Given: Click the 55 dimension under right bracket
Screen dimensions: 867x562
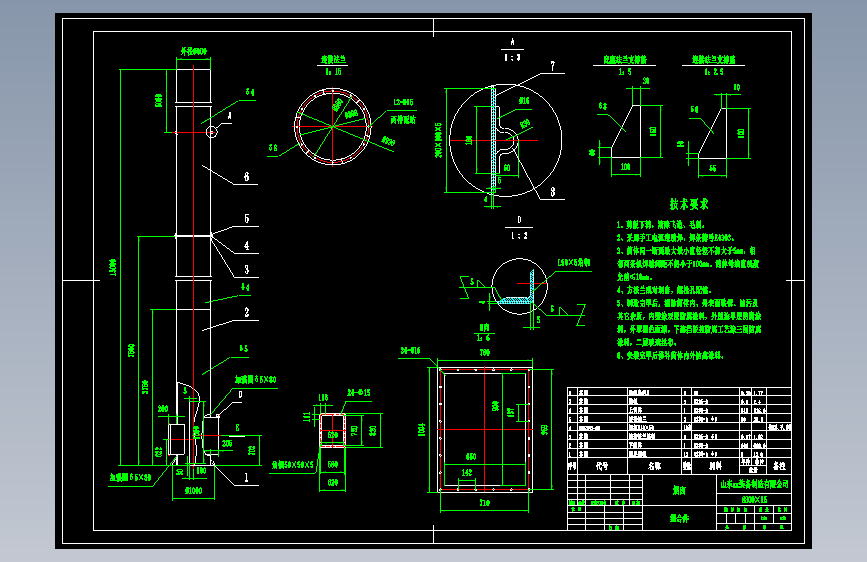Looking at the screenshot, I should pyautogui.click(x=712, y=168).
